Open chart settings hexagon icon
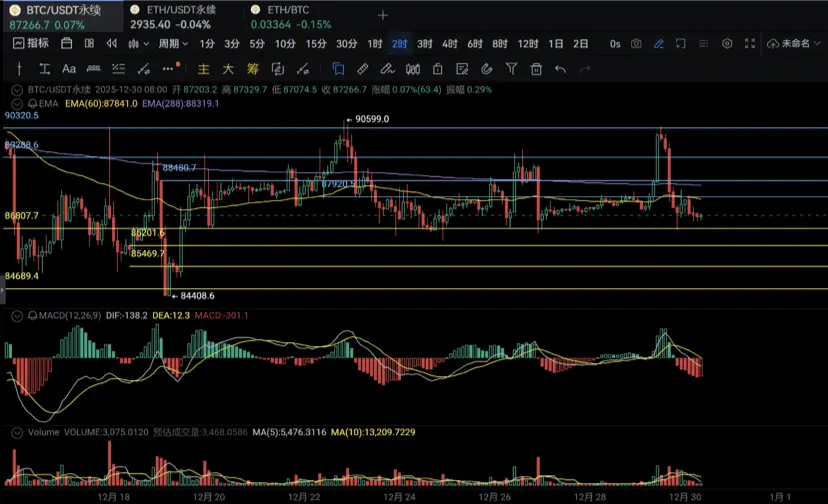Image resolution: width=828 pixels, height=504 pixels. click(727, 43)
